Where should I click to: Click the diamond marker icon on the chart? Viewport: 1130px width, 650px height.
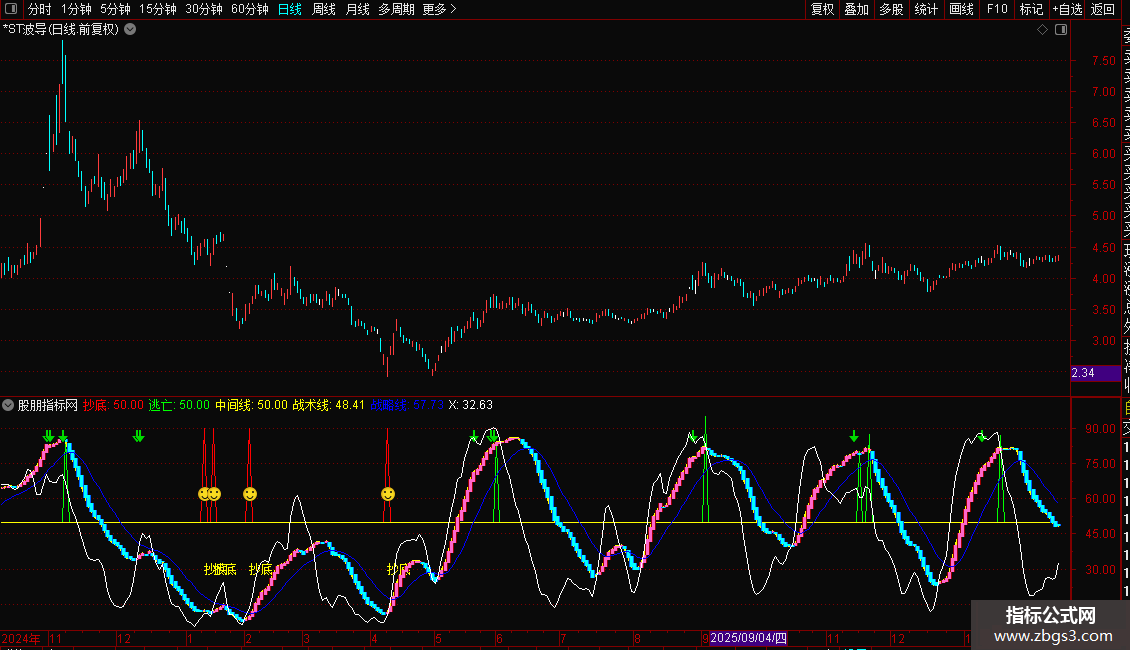(x=1042, y=30)
